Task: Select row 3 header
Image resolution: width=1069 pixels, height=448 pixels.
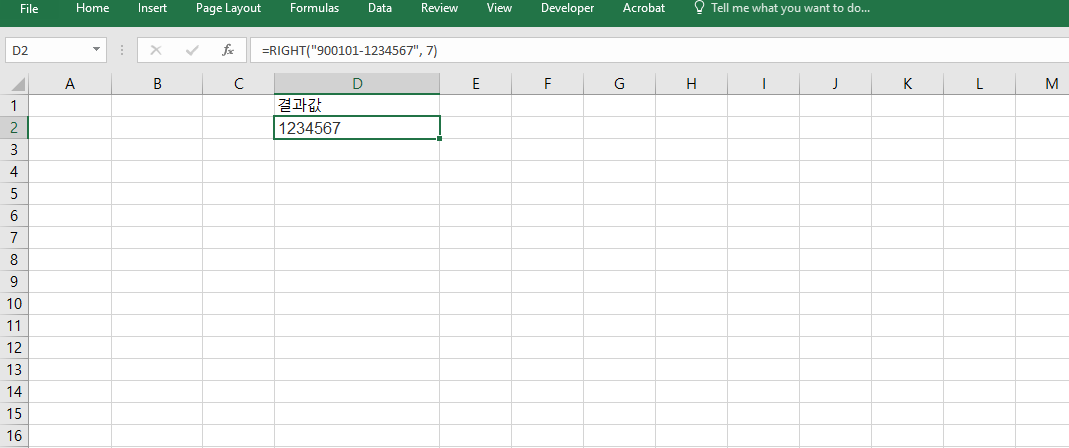Action: coord(14,149)
